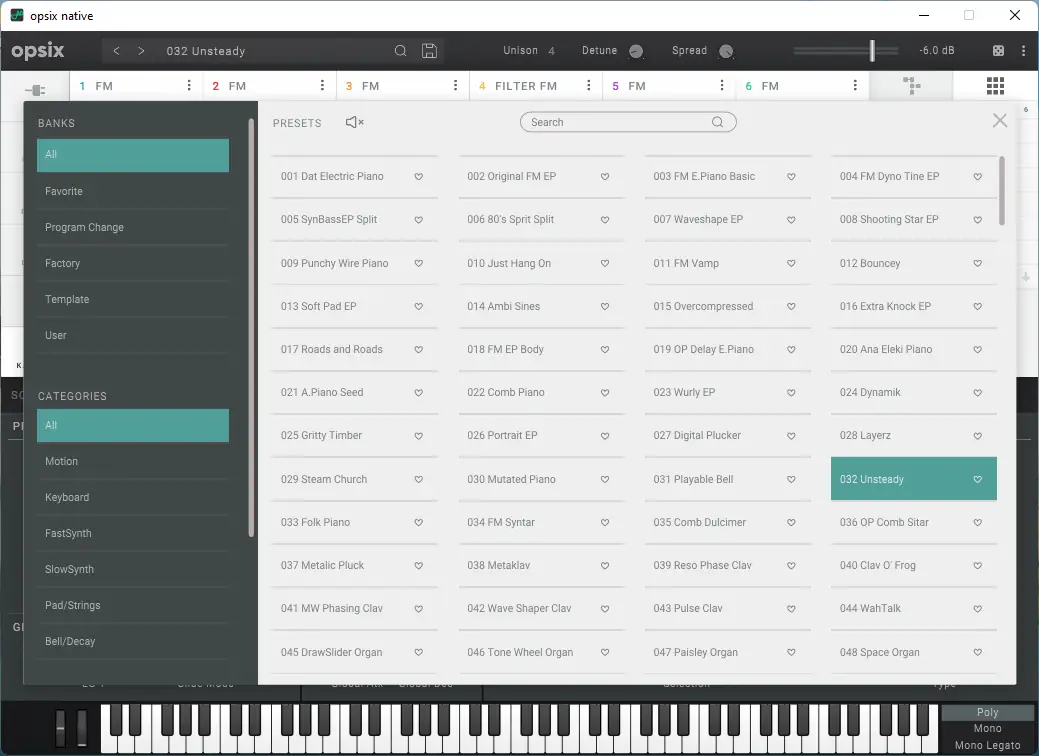Click the preset list scrollbar
Viewport: 1039px width, 756px height.
[1002, 191]
